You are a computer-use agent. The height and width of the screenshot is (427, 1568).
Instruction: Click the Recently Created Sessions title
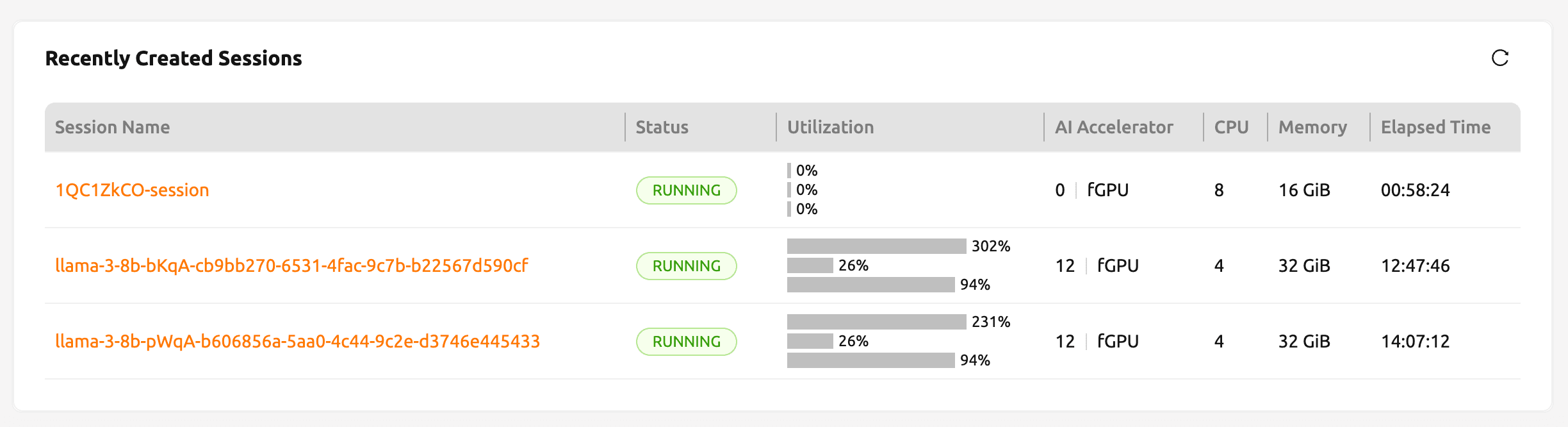174,58
